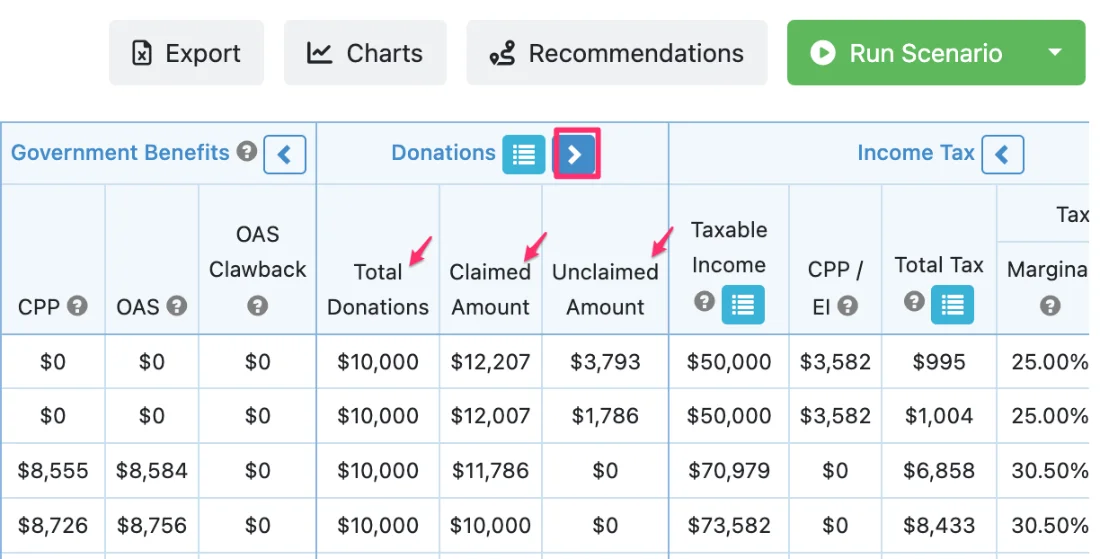The width and height of the screenshot is (1100, 559).
Task: Click the Government Benefits header title
Action: 120,153
